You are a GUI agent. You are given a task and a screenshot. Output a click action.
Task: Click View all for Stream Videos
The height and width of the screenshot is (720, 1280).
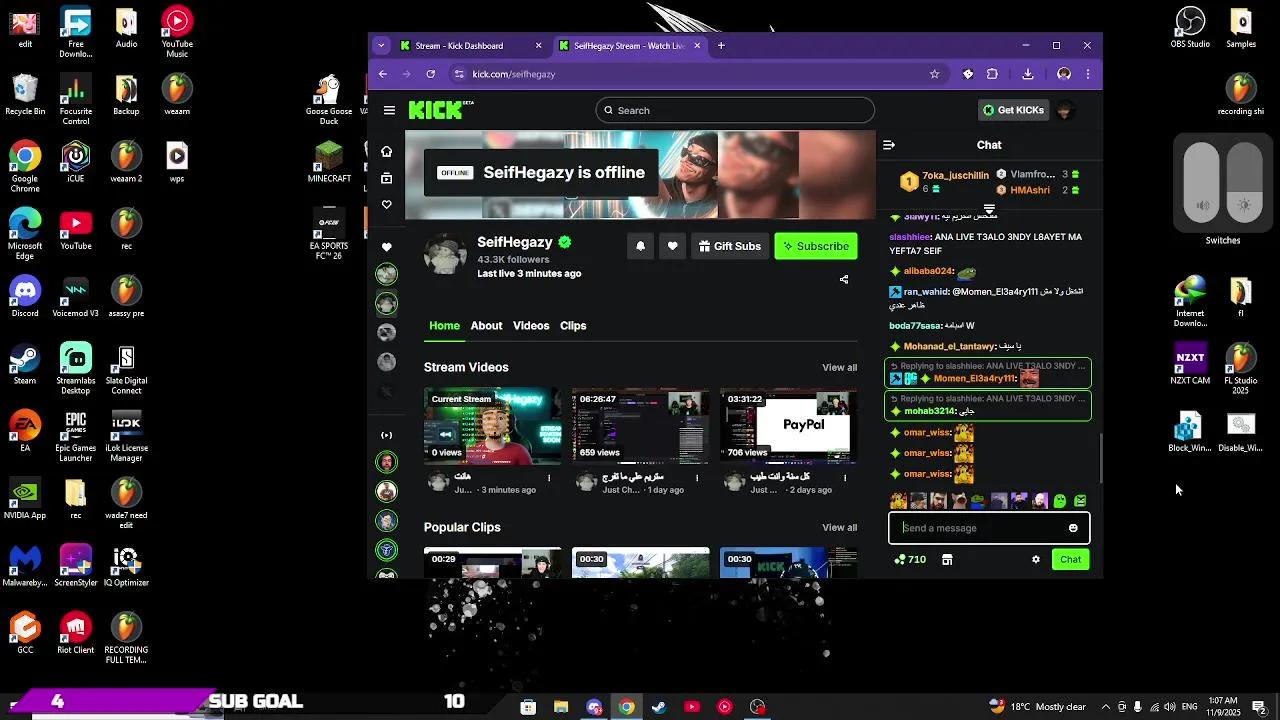point(839,368)
